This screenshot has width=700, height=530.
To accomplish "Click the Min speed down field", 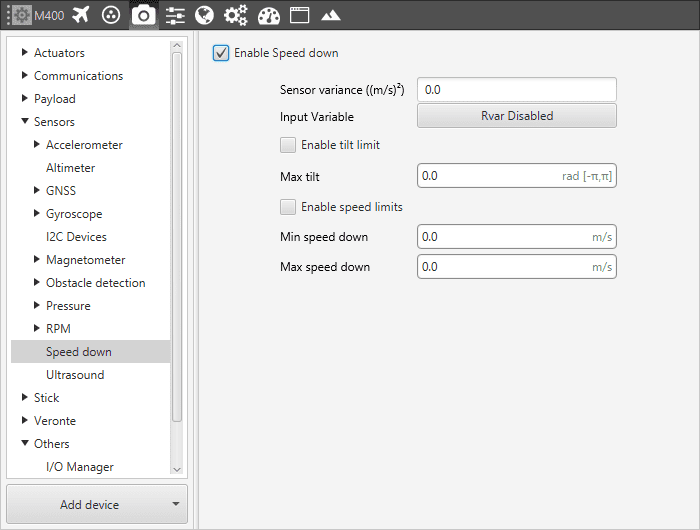I will coord(517,237).
